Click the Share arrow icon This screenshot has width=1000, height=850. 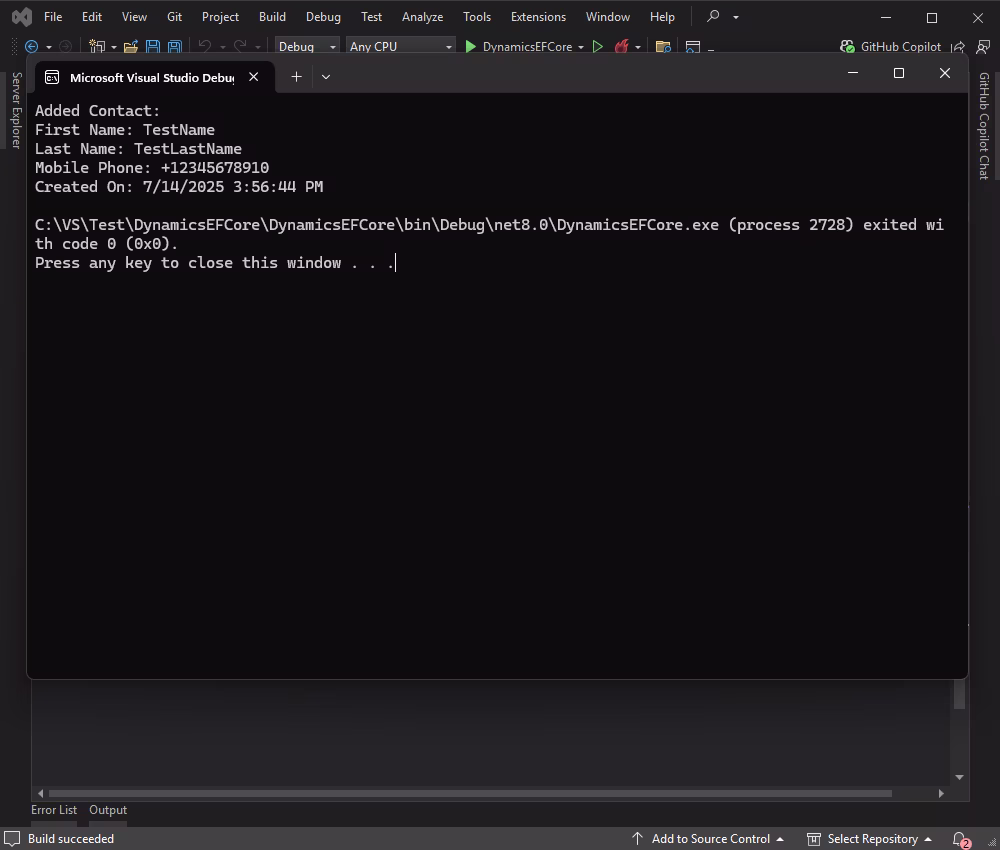coord(958,47)
